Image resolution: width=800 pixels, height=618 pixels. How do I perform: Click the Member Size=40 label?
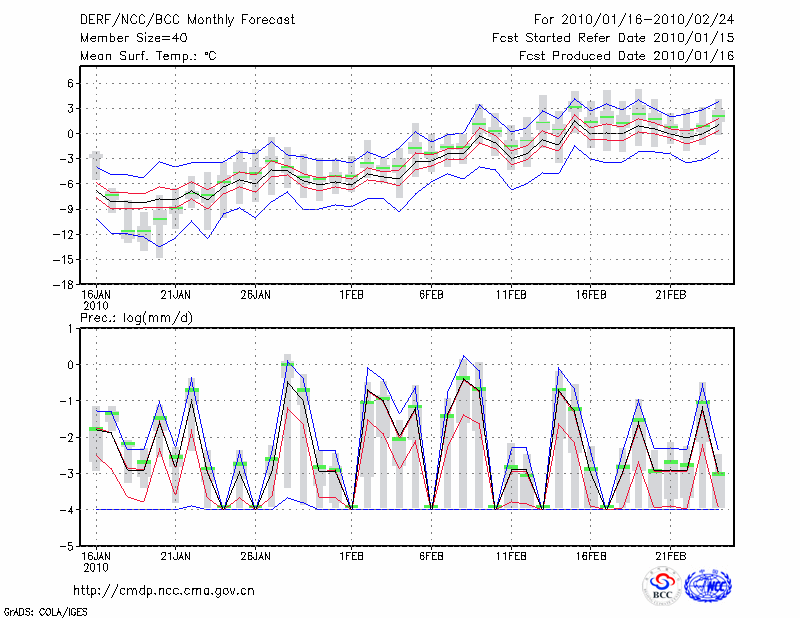pyautogui.click(x=130, y=38)
